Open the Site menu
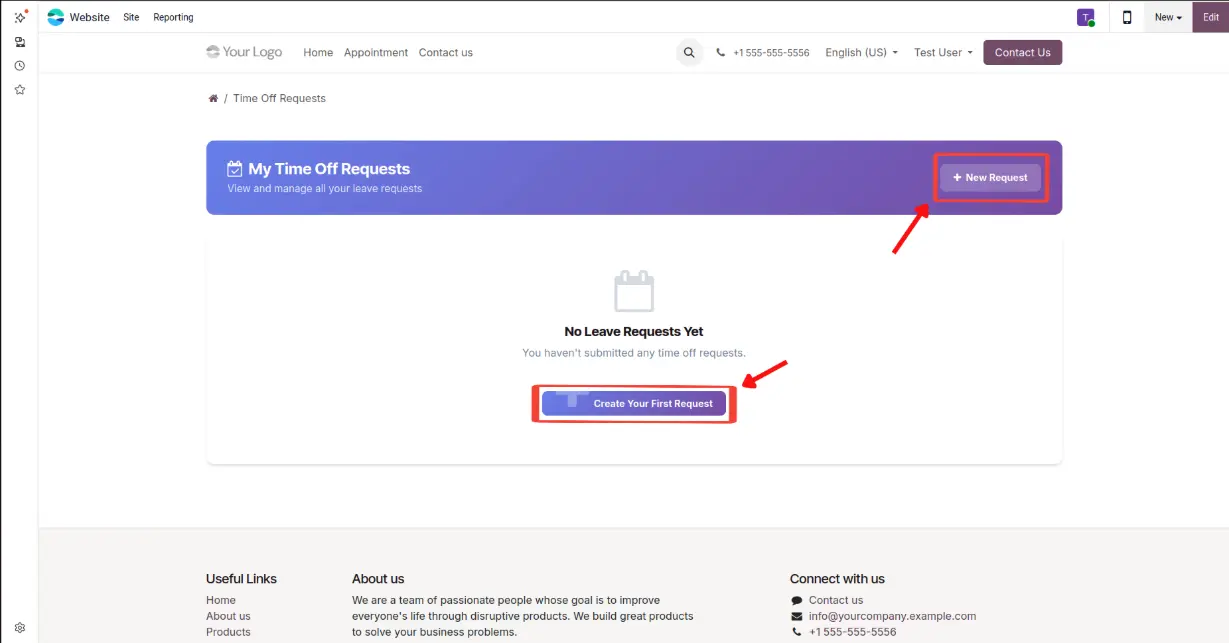 click(x=131, y=17)
